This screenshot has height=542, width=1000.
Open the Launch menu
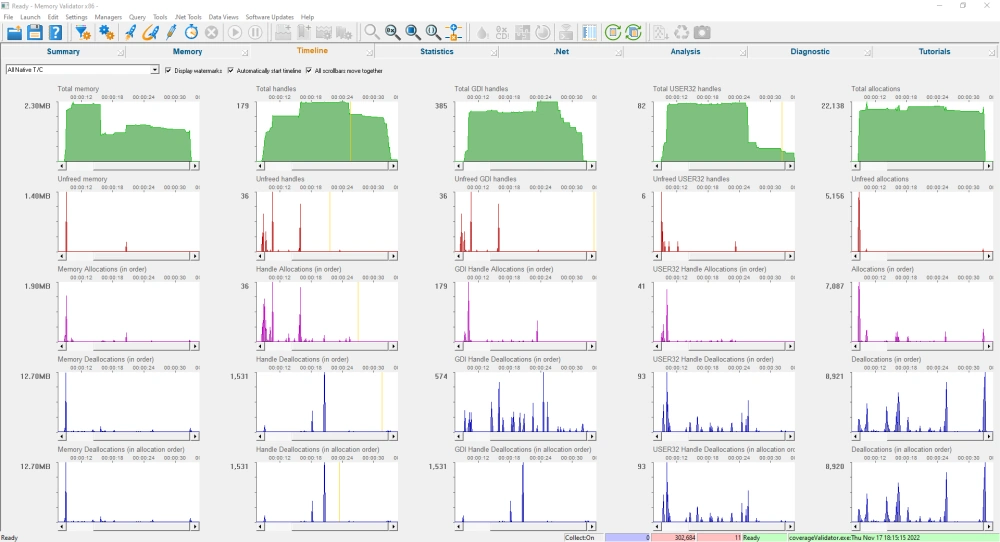click(30, 17)
